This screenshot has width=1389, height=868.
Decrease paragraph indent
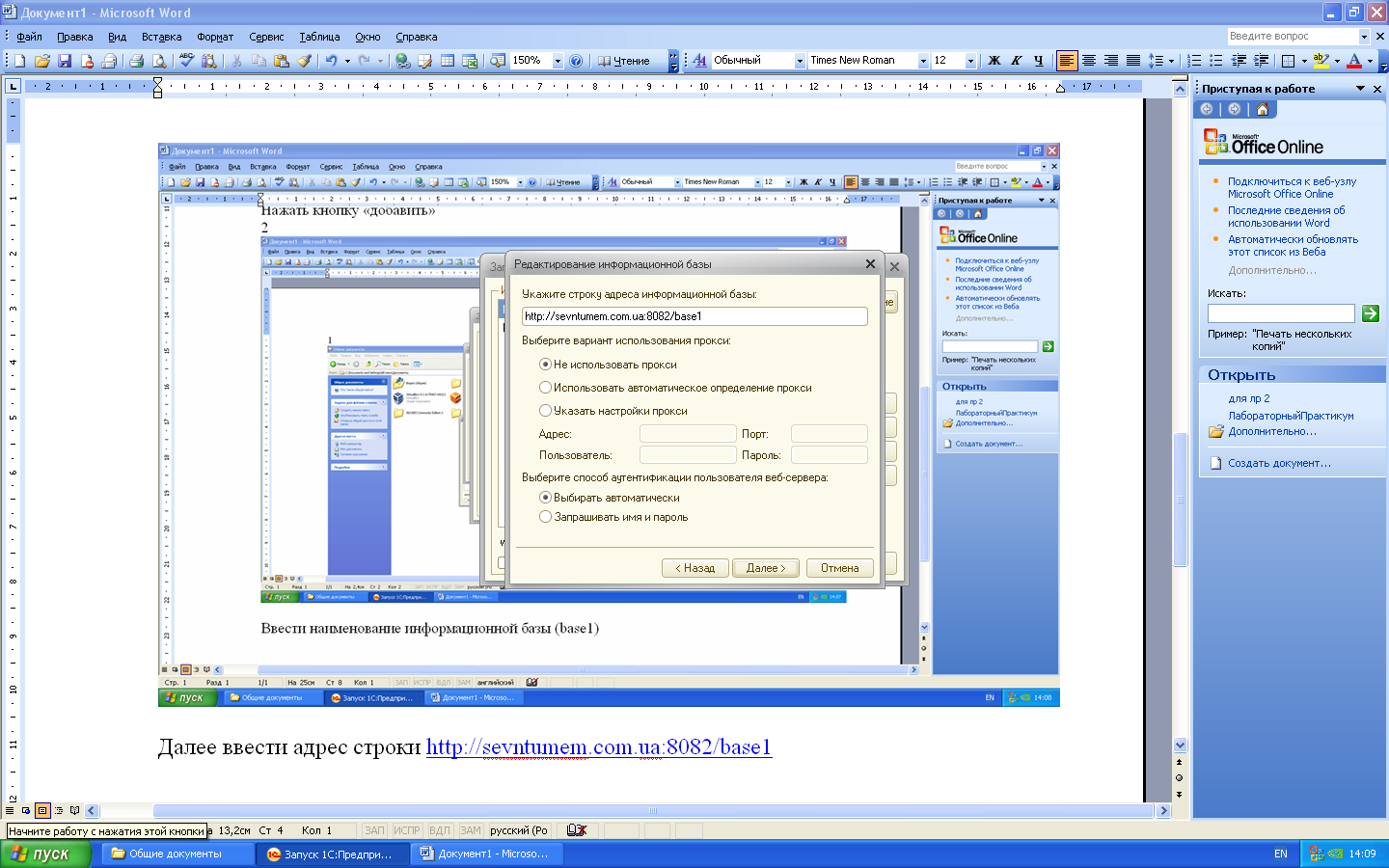(1239, 61)
